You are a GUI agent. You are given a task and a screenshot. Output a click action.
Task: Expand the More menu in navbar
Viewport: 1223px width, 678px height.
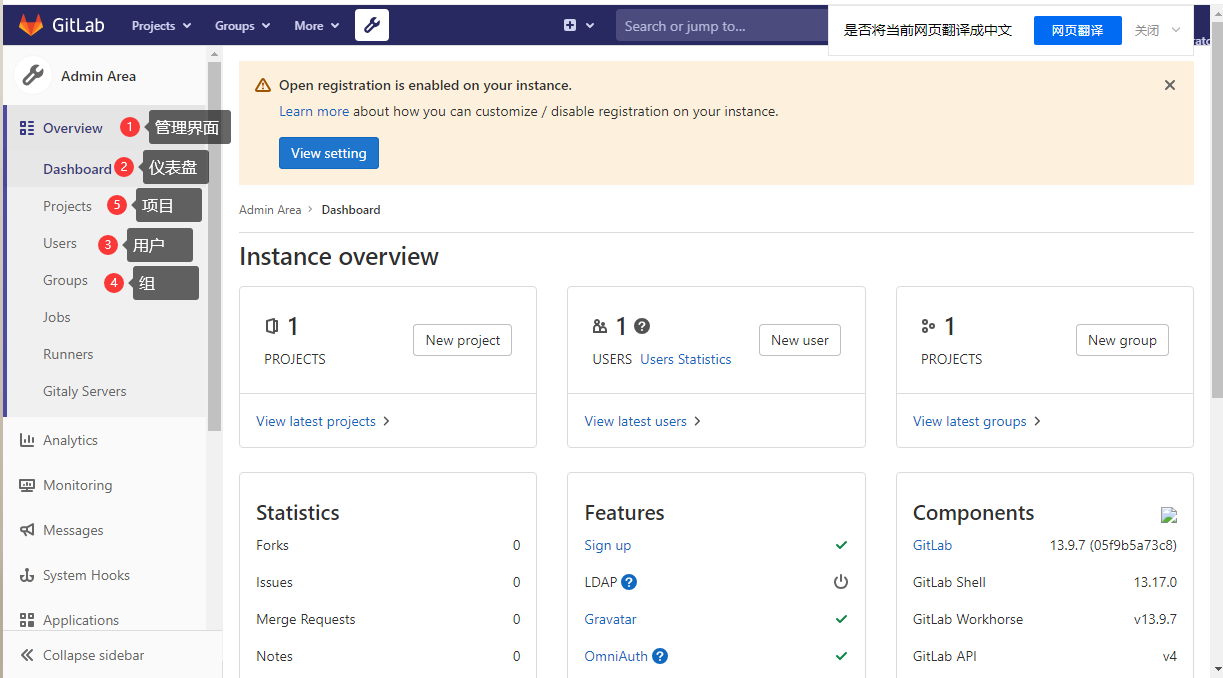pyautogui.click(x=317, y=26)
